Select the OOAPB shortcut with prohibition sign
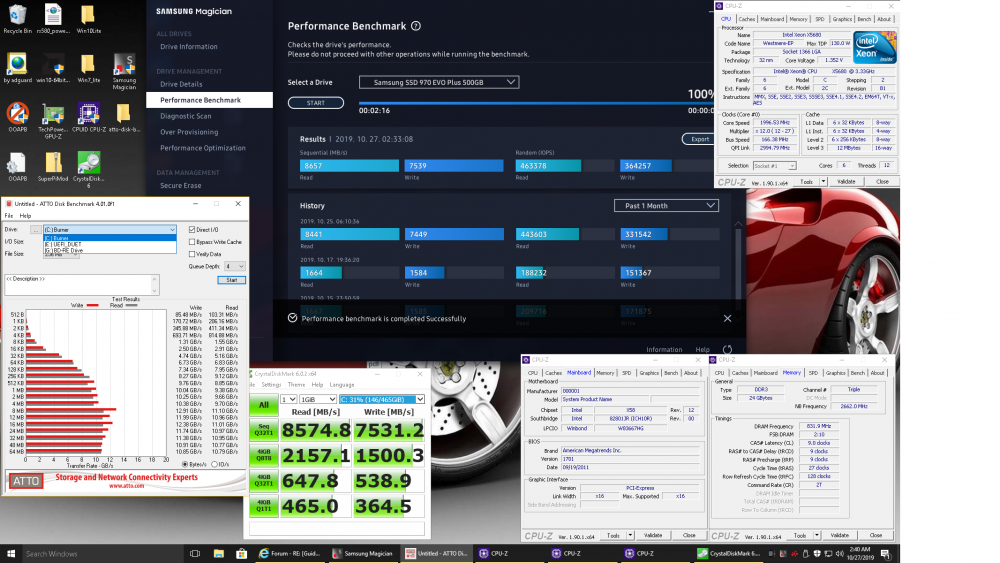Screen dimensions: 1000x563 point(17,118)
